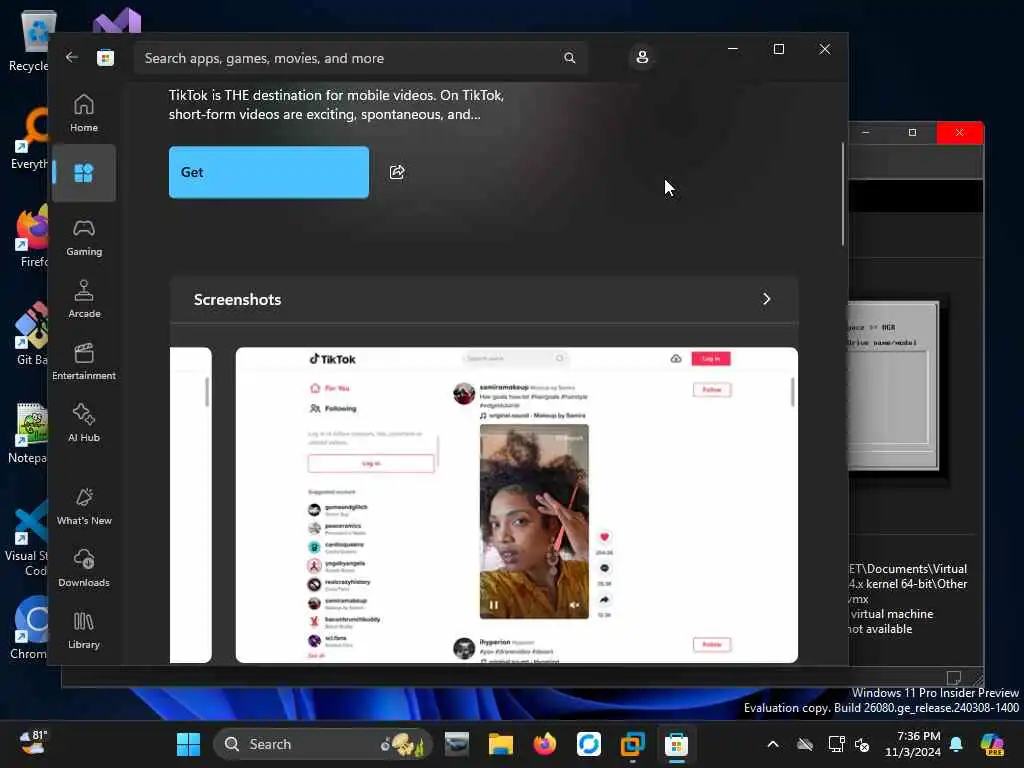Open the Notepad++ desktop shortcut

coord(29,432)
